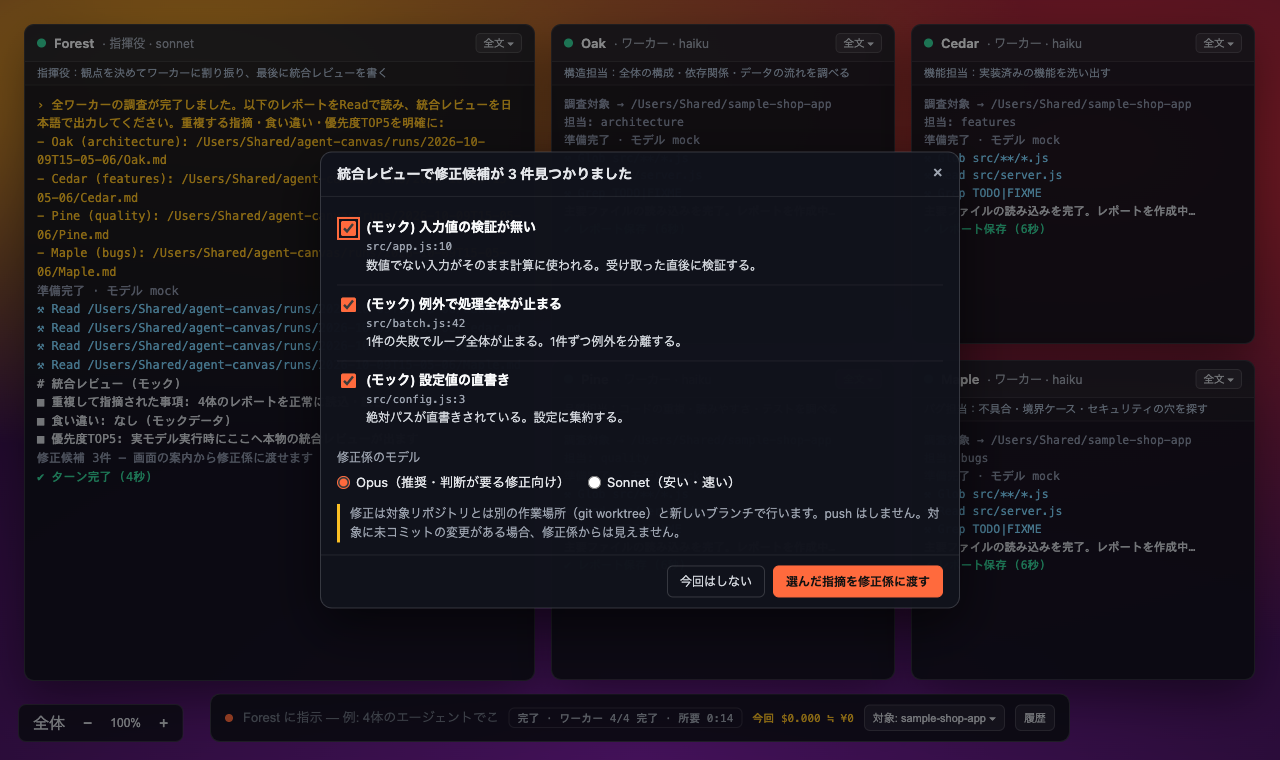Click the 全体 fit-all button
This screenshot has width=1280, height=760.
point(49,723)
